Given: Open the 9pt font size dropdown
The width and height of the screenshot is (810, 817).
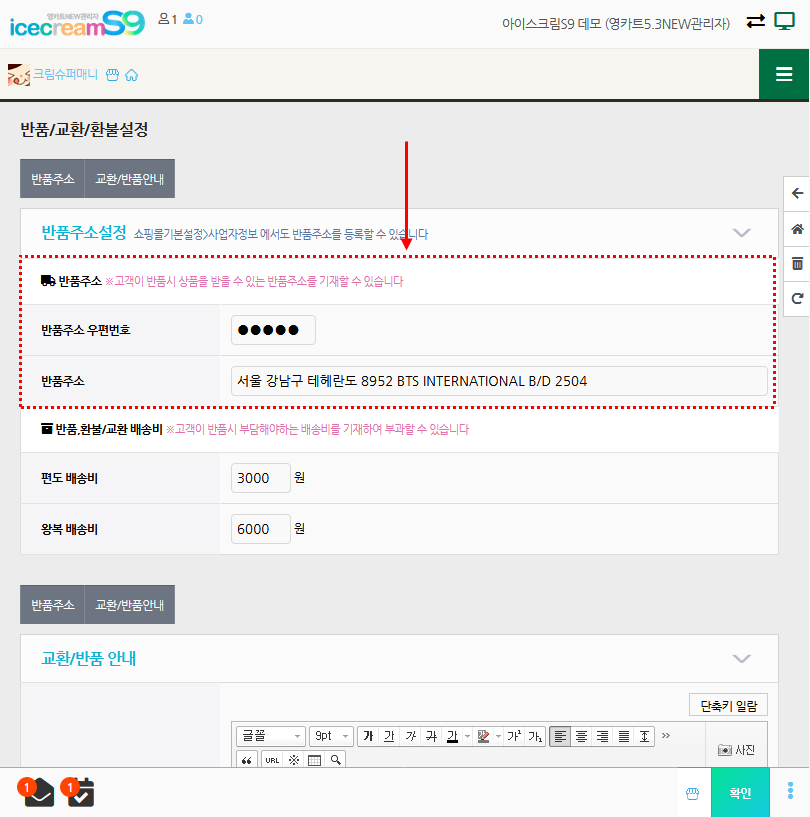Looking at the screenshot, I should [x=330, y=736].
